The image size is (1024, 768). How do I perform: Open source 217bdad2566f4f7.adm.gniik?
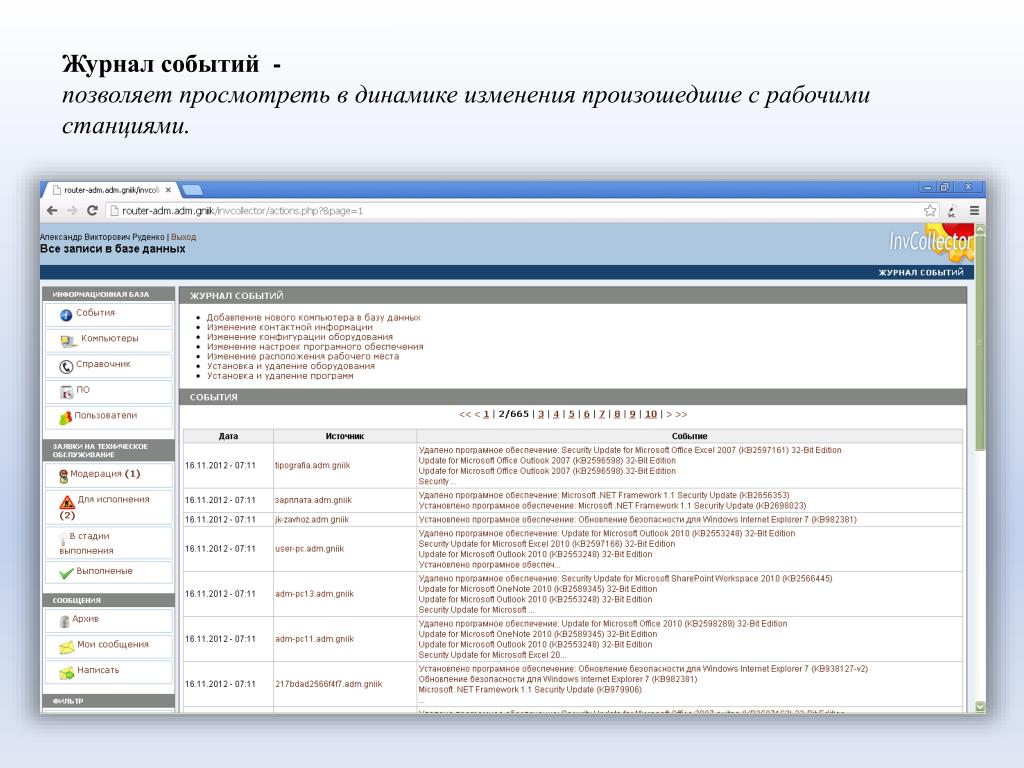328,684
